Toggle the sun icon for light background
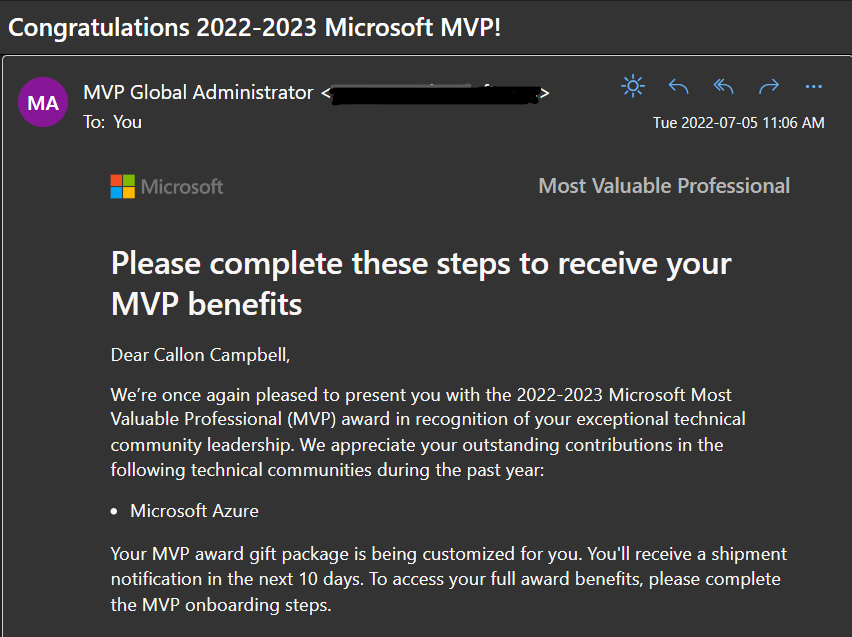The width and height of the screenshot is (852, 637). (x=633, y=87)
